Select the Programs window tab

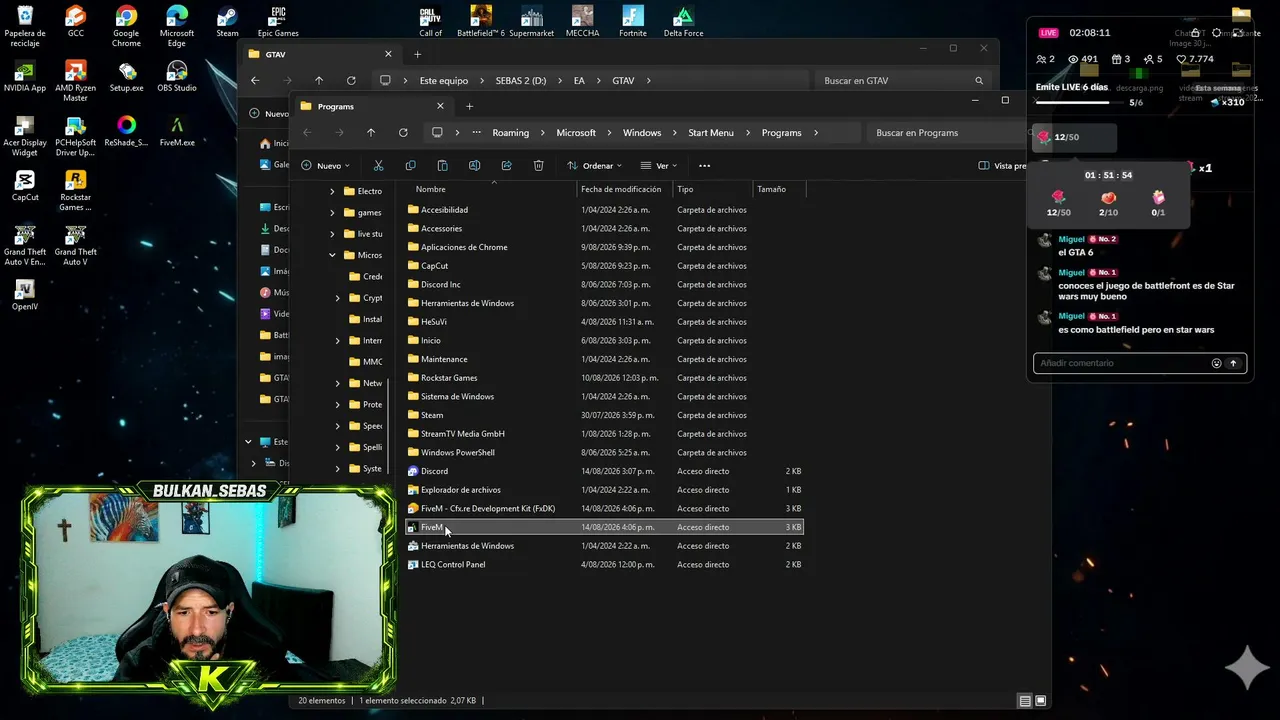[x=372, y=106]
